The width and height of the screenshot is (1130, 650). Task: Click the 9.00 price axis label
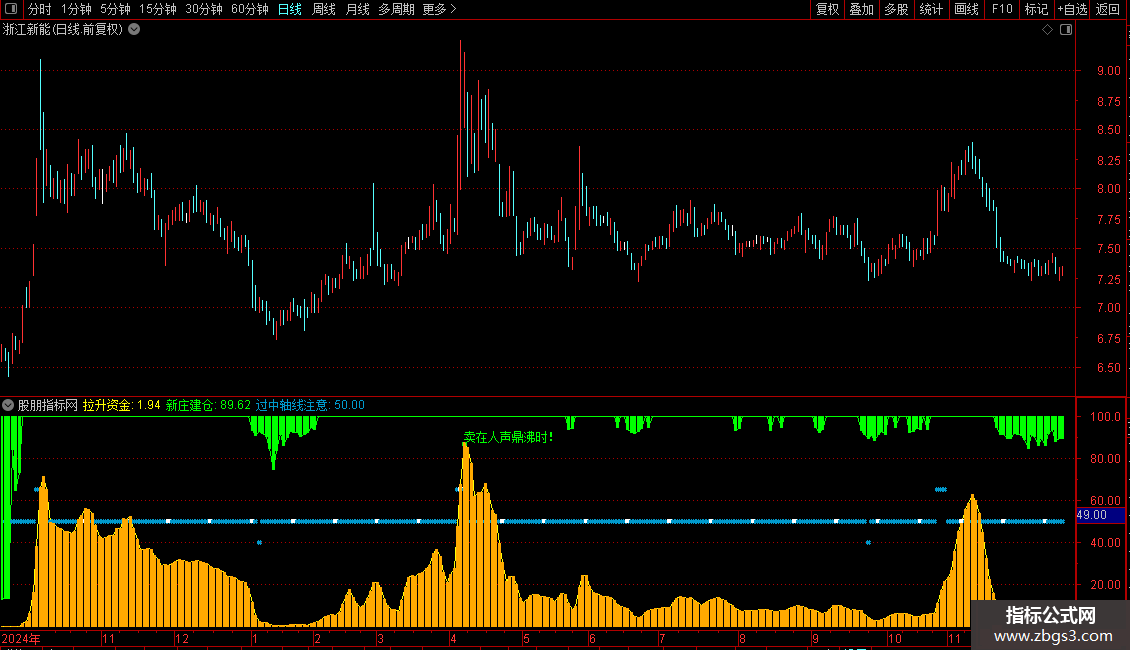[1108, 71]
